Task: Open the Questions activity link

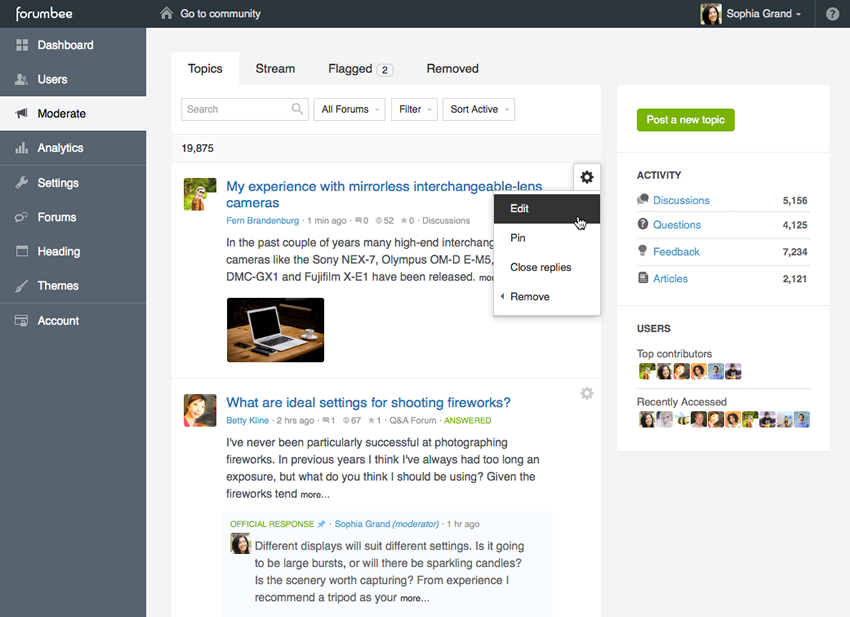Action: 677,225
